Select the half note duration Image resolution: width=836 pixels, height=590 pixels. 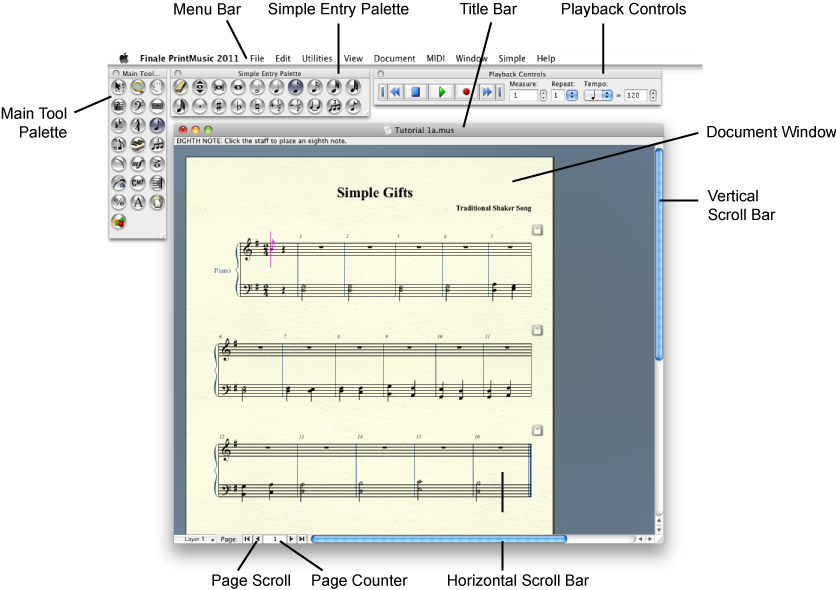[257, 87]
